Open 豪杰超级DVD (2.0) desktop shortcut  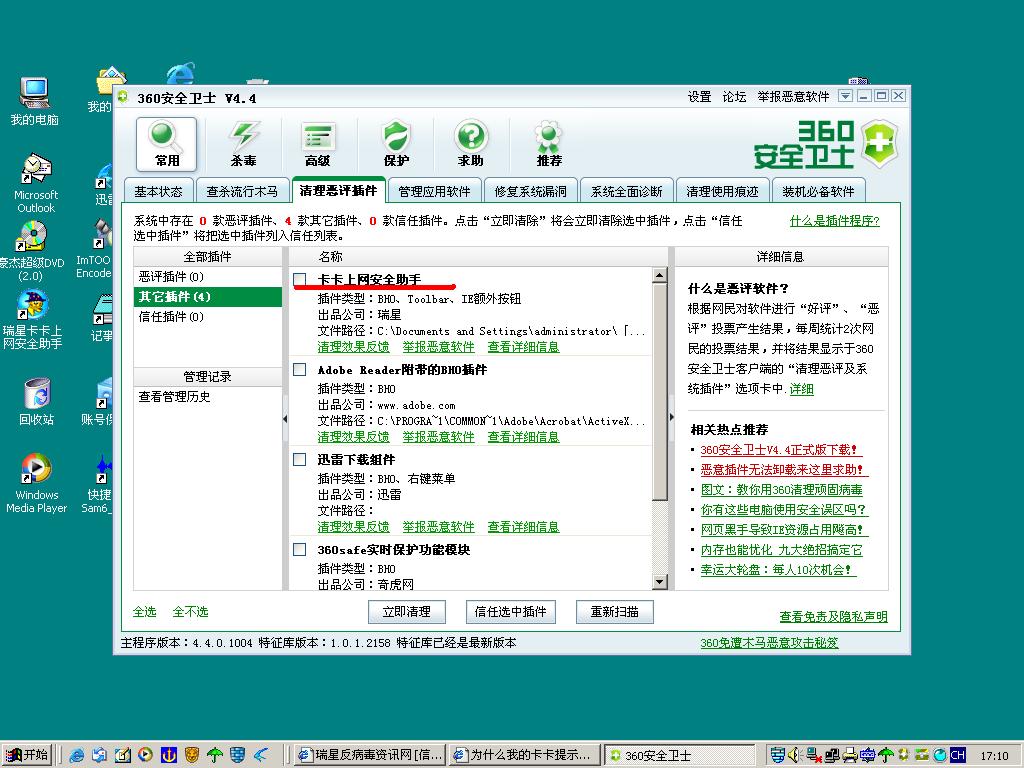[31, 251]
